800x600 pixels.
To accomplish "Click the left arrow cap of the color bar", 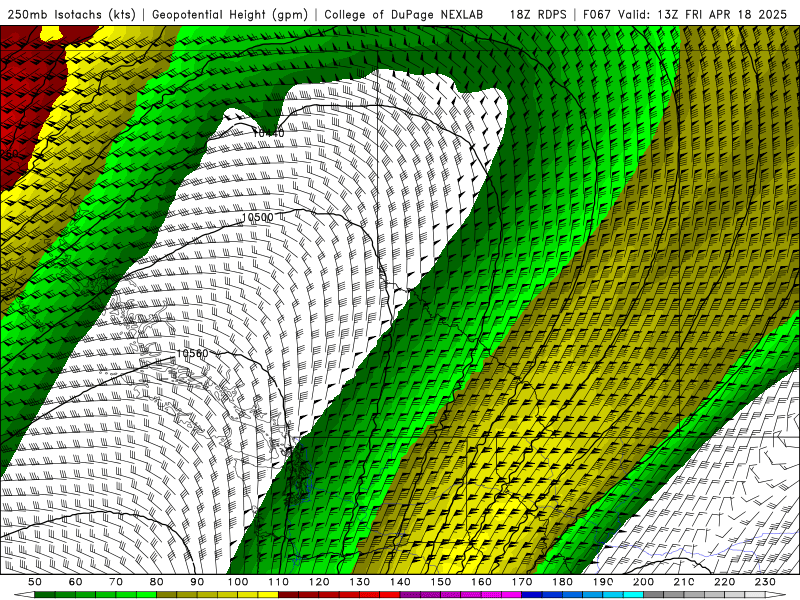I will (24, 595).
